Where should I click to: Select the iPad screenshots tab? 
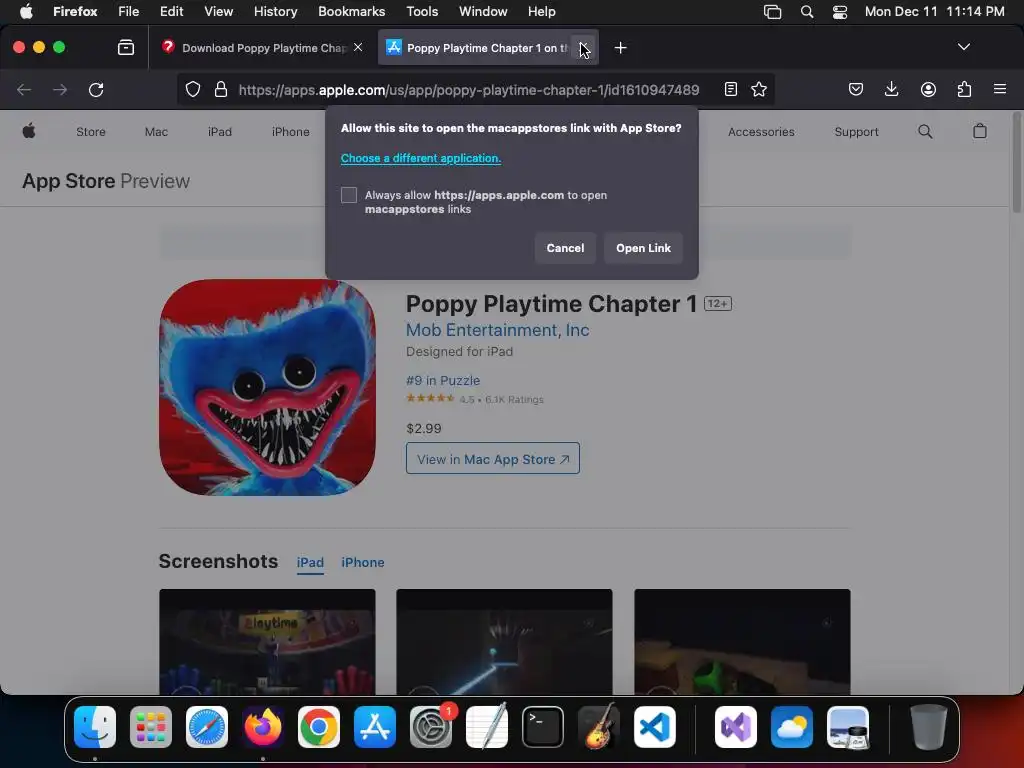(310, 562)
